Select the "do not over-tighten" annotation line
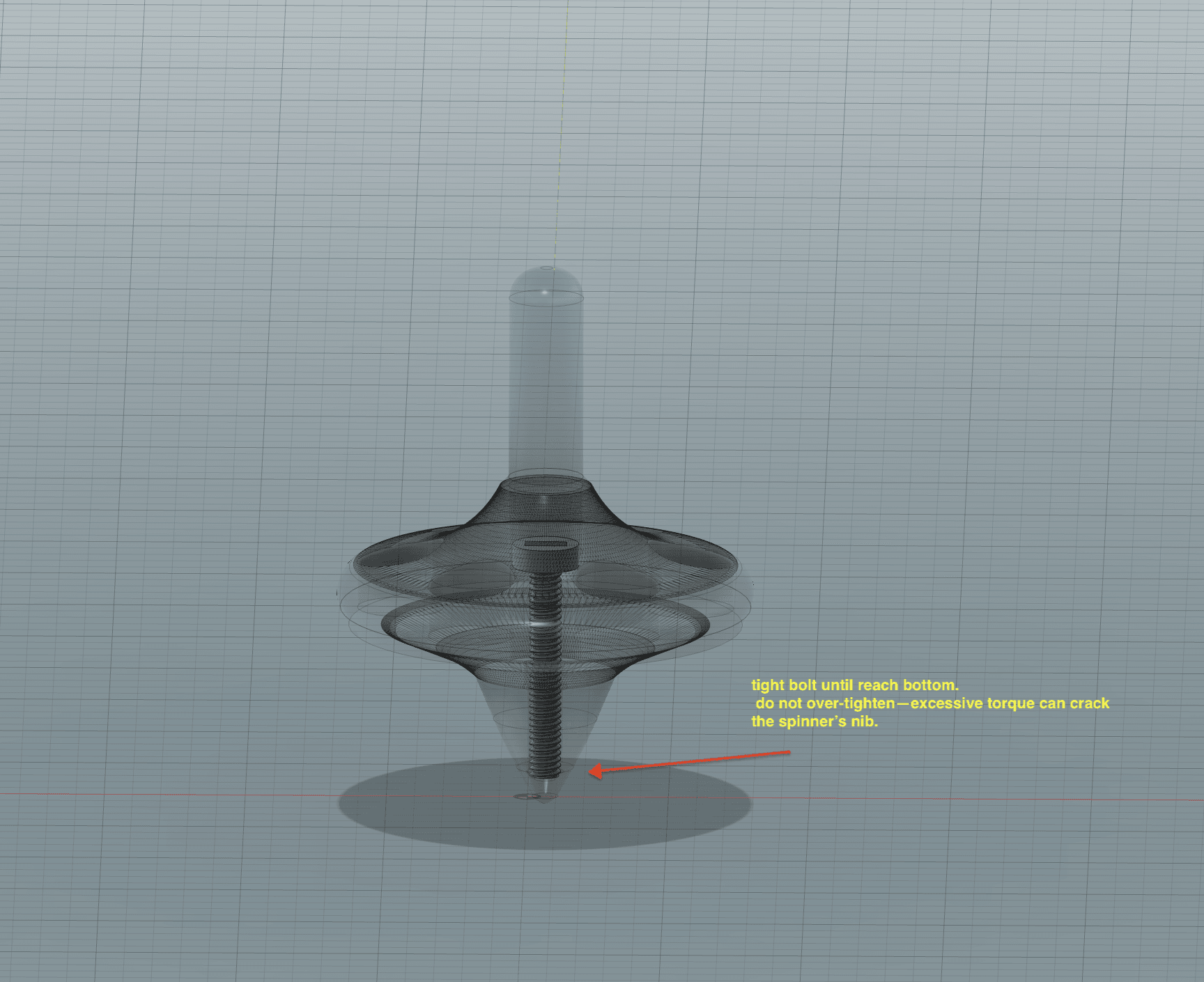Viewport: 1204px width, 982px height. [x=932, y=703]
